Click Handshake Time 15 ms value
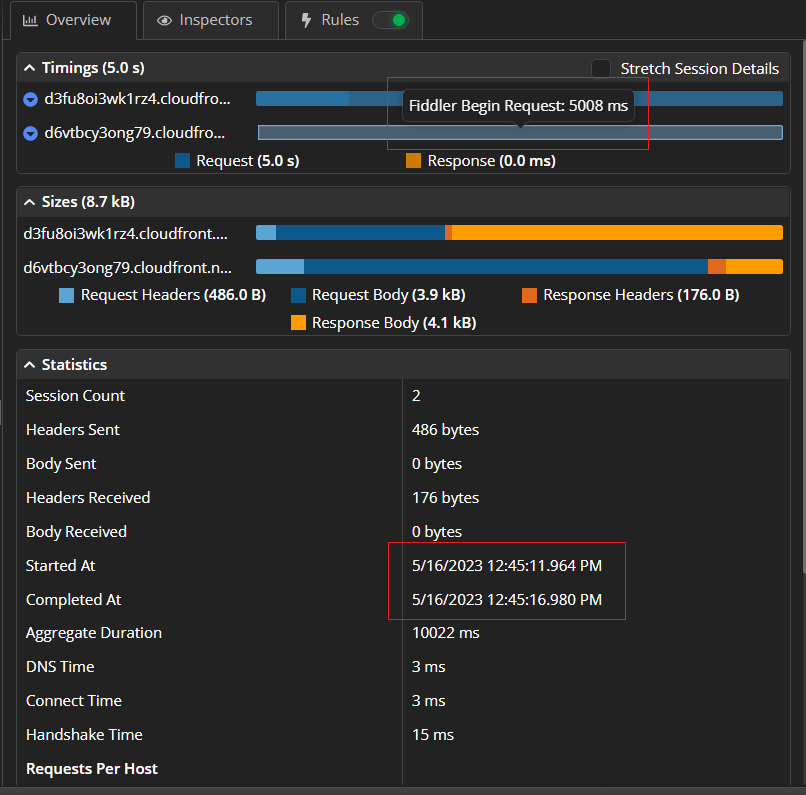This screenshot has height=795, width=806. pyautogui.click(x=433, y=735)
